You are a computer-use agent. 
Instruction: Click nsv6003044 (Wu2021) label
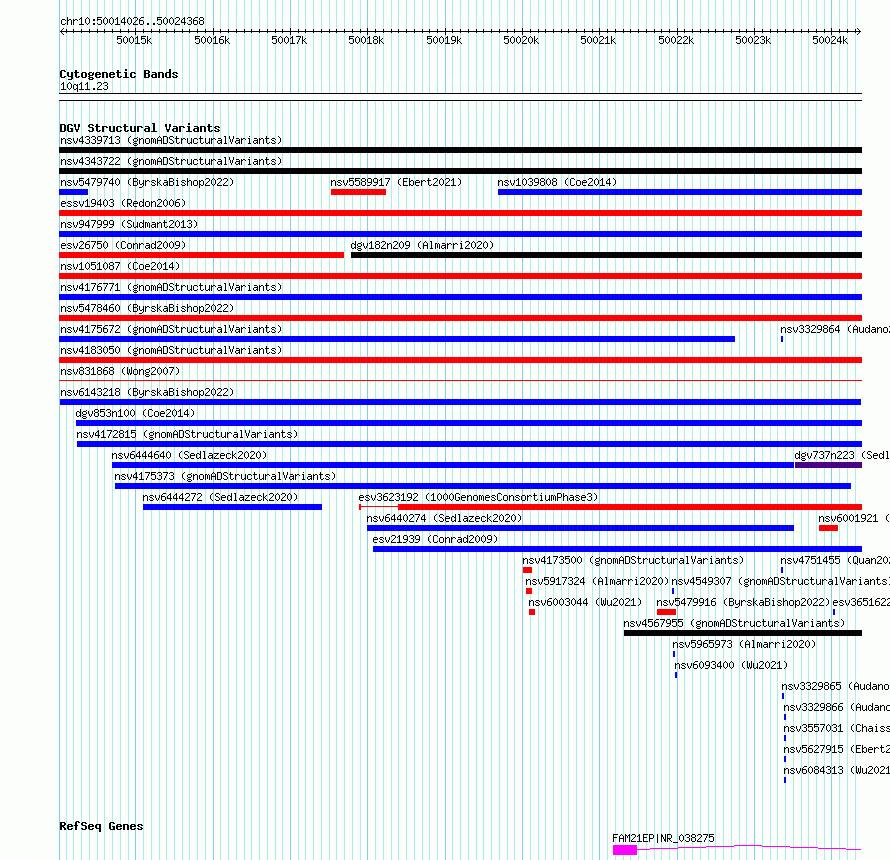[x=585, y=602]
